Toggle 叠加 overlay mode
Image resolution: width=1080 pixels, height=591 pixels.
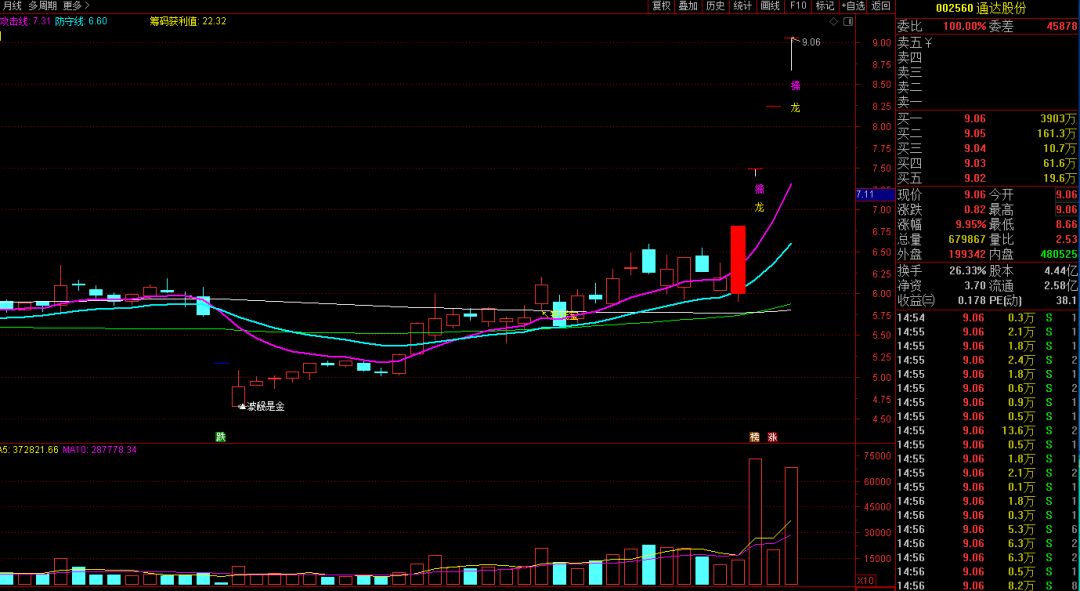[688, 6]
